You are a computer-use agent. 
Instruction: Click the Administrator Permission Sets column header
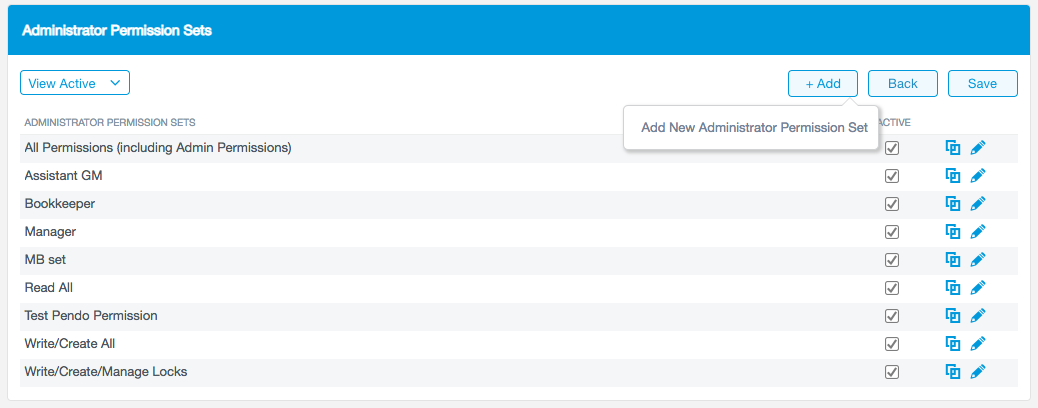(109, 123)
